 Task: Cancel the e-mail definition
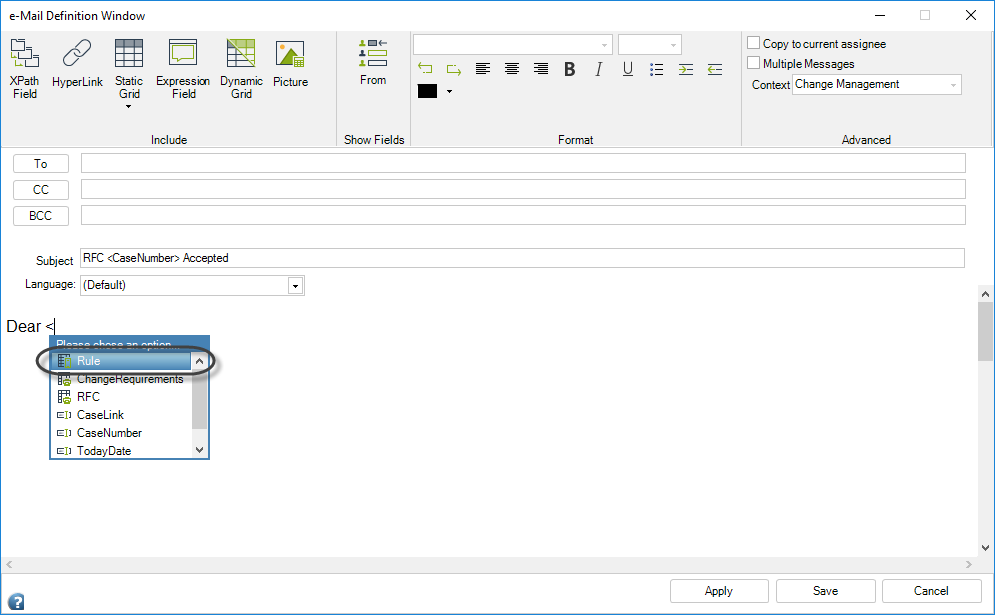coord(931,591)
